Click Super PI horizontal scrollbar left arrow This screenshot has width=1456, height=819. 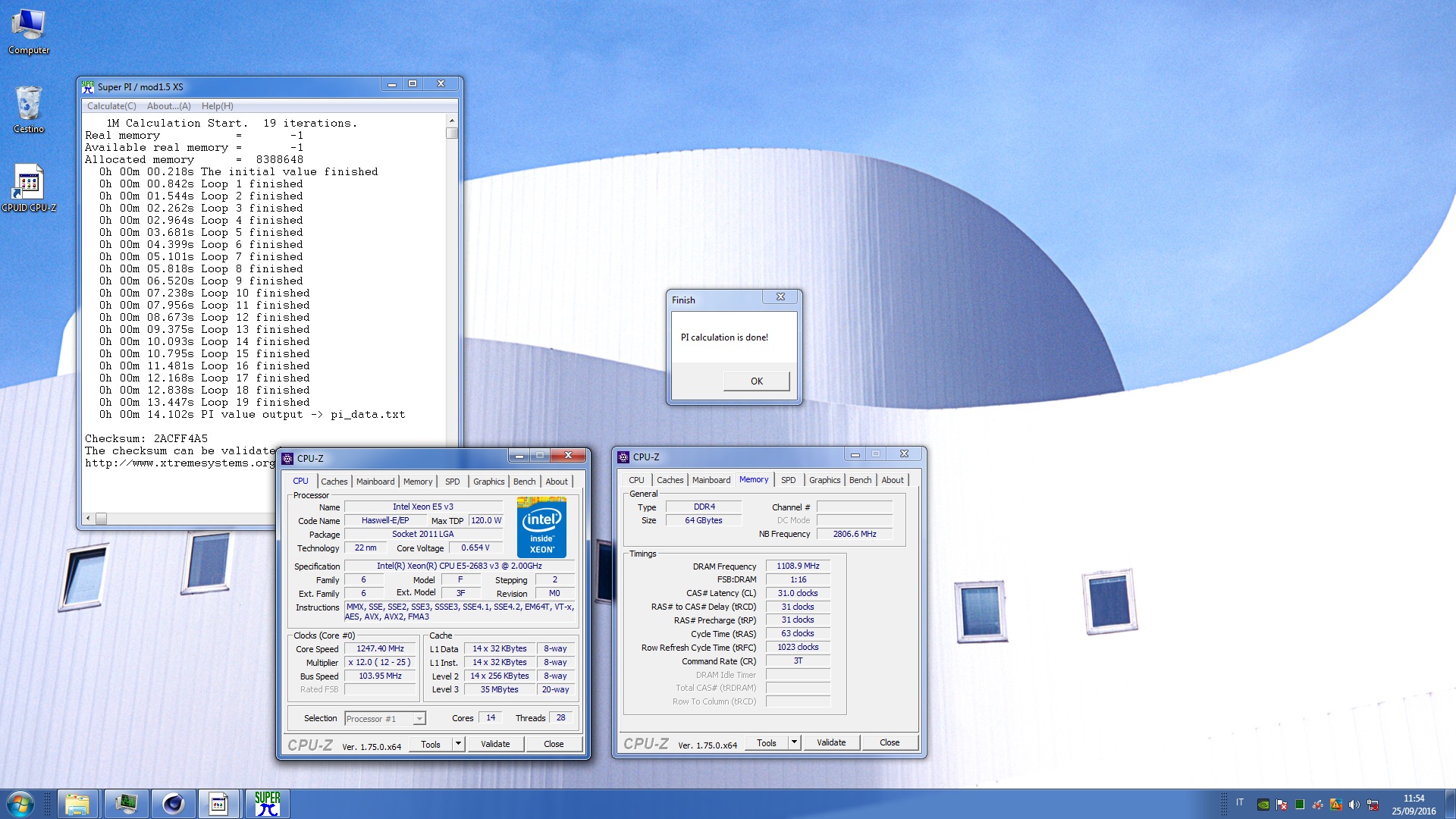[x=88, y=519]
